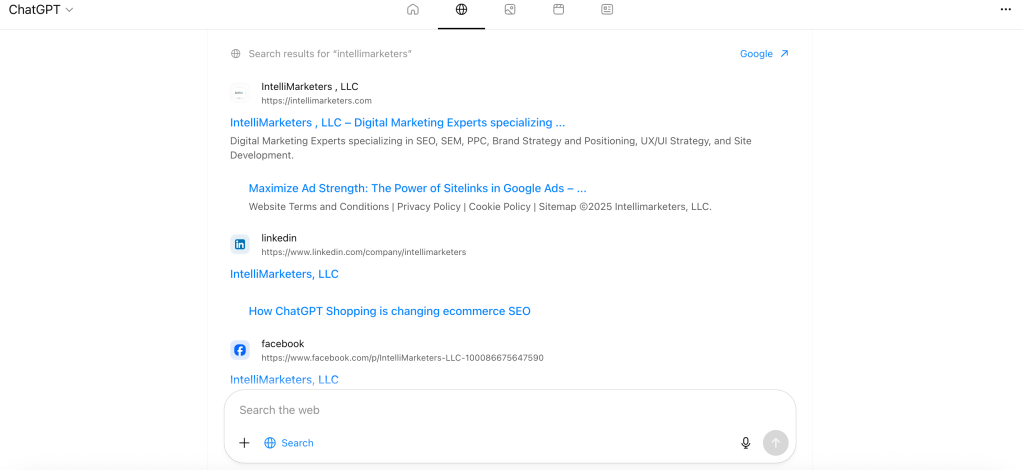Open search results in Google

coord(764,54)
